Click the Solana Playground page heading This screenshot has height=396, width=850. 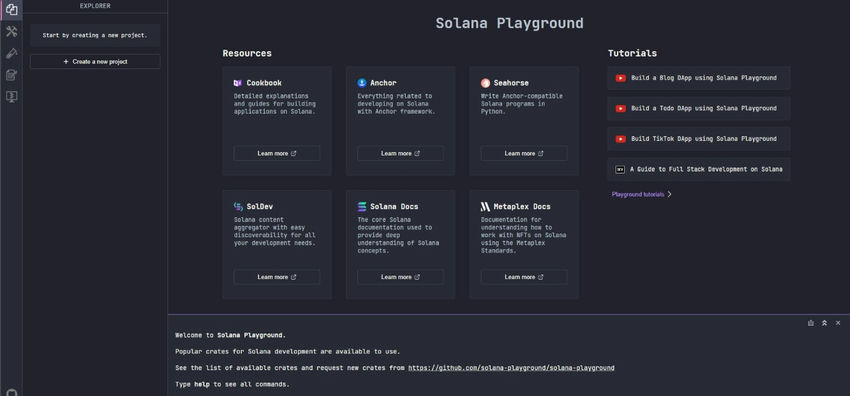(510, 23)
